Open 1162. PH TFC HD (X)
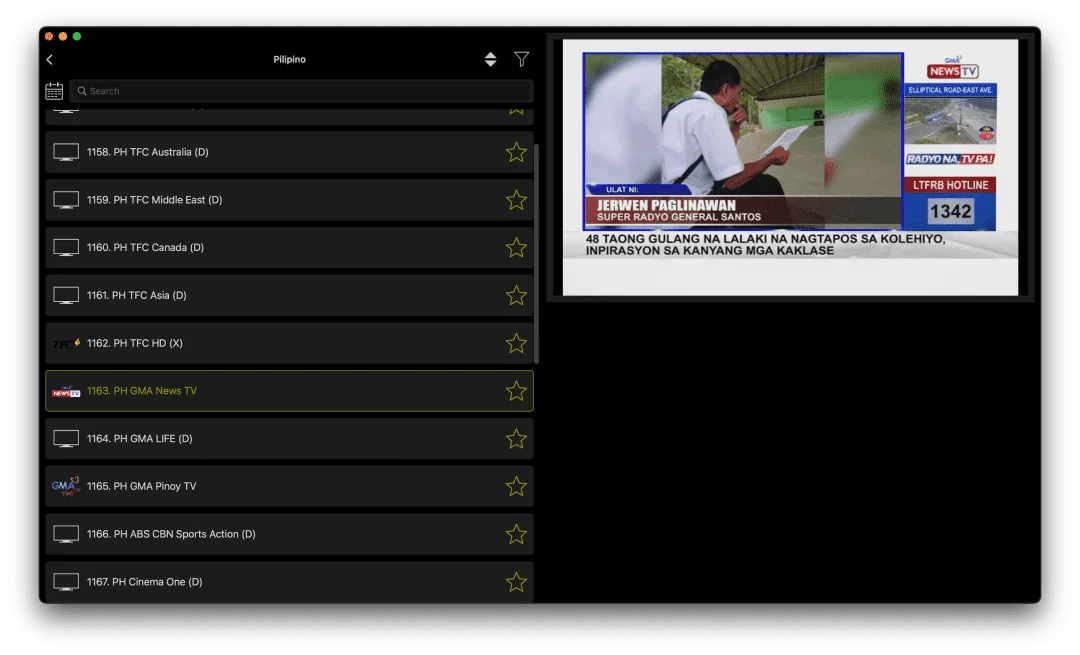Image resolution: width=1080 pixels, height=655 pixels. [289, 343]
